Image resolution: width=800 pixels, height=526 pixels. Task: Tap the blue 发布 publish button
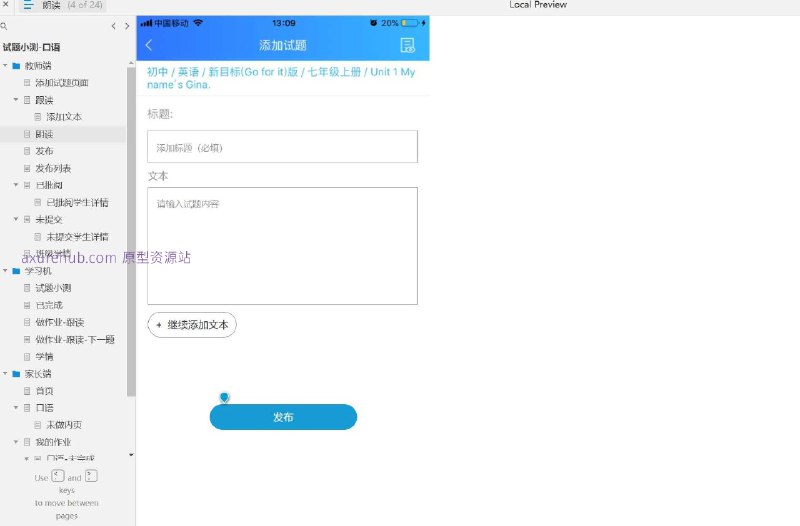coord(283,417)
